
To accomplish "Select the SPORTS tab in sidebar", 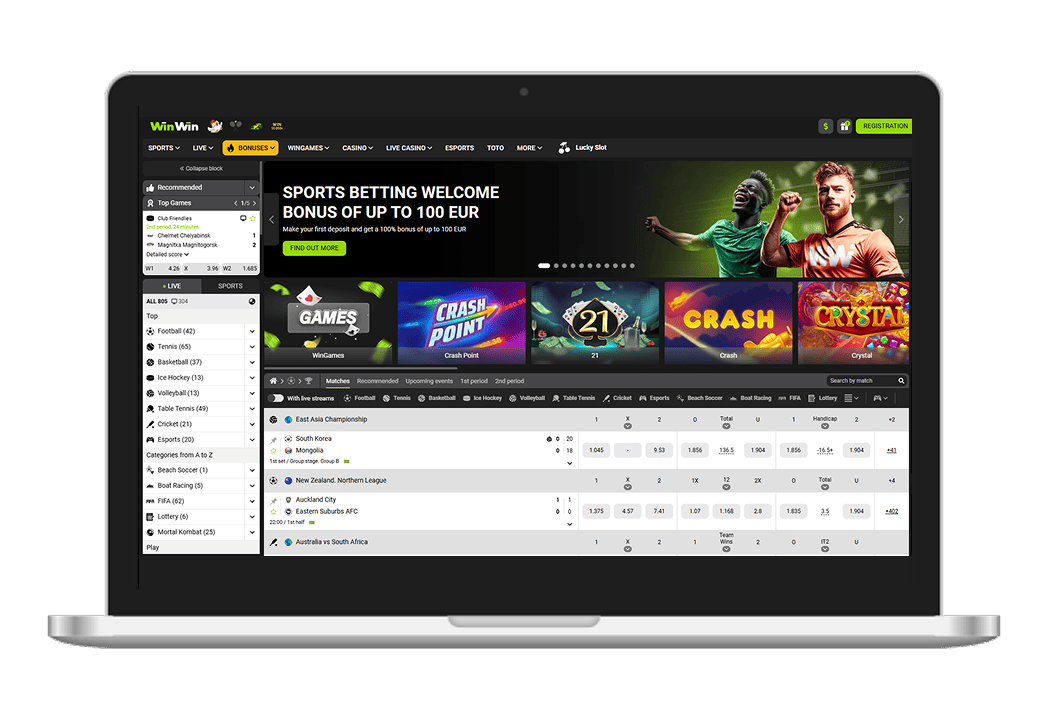I will click(230, 286).
